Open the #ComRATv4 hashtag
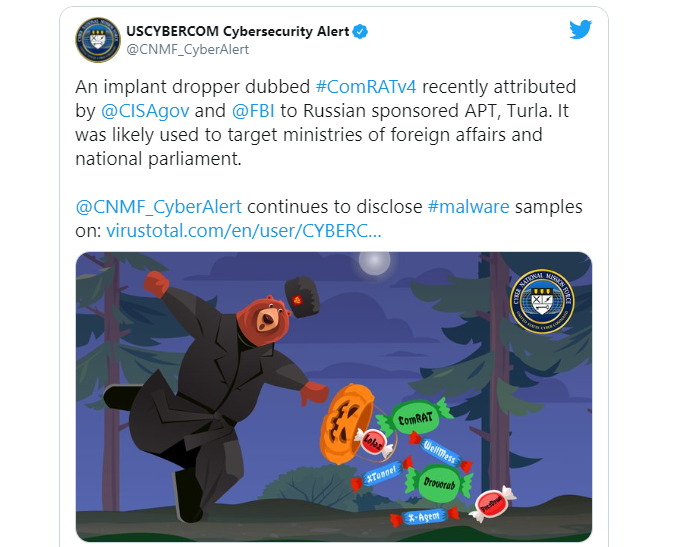This screenshot has height=547, width=683. point(366,87)
